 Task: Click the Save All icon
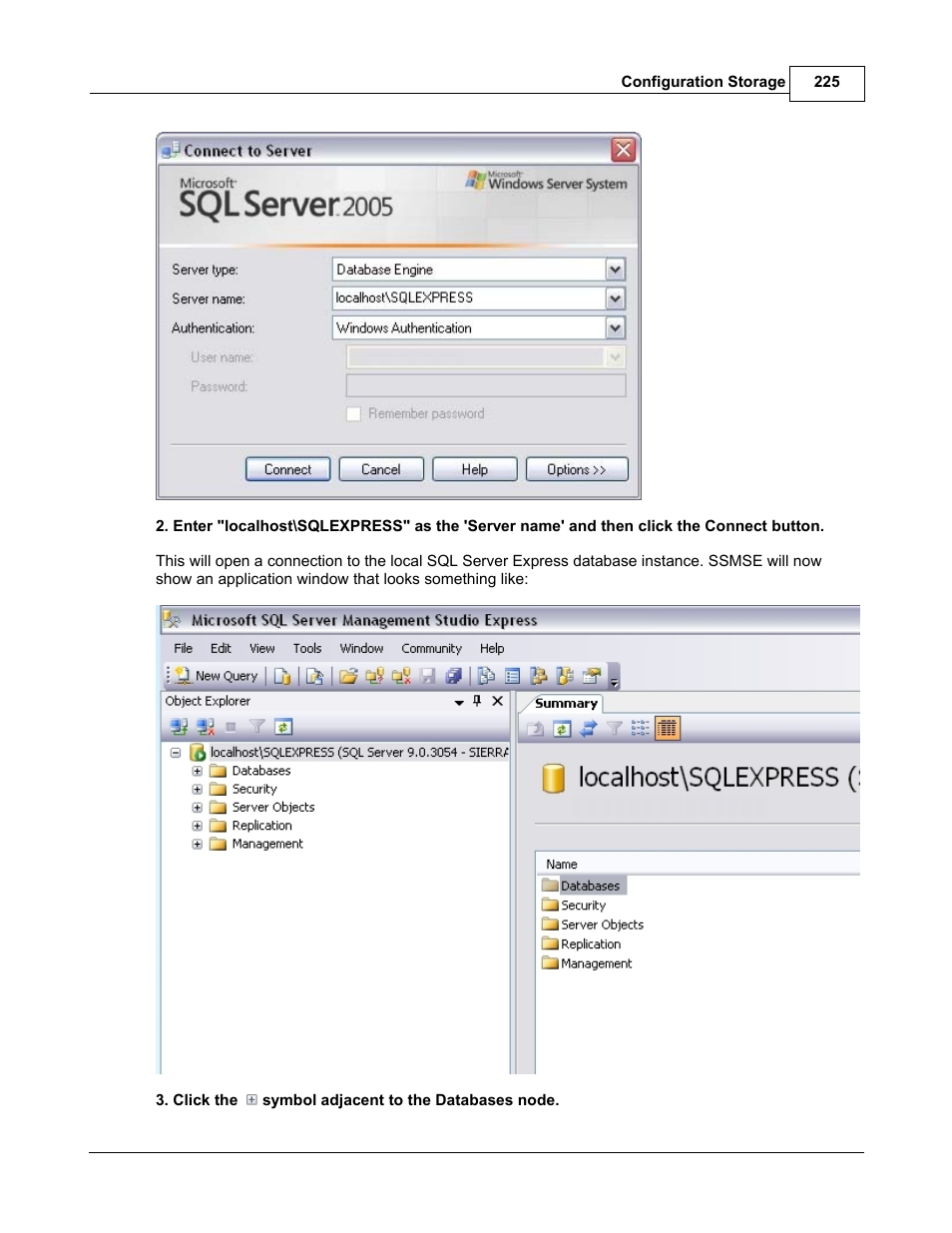coord(454,676)
